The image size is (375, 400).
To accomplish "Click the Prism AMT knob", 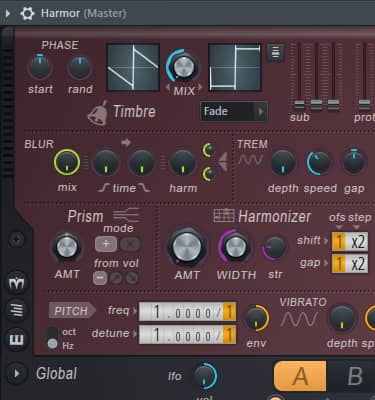I will [x=67, y=247].
